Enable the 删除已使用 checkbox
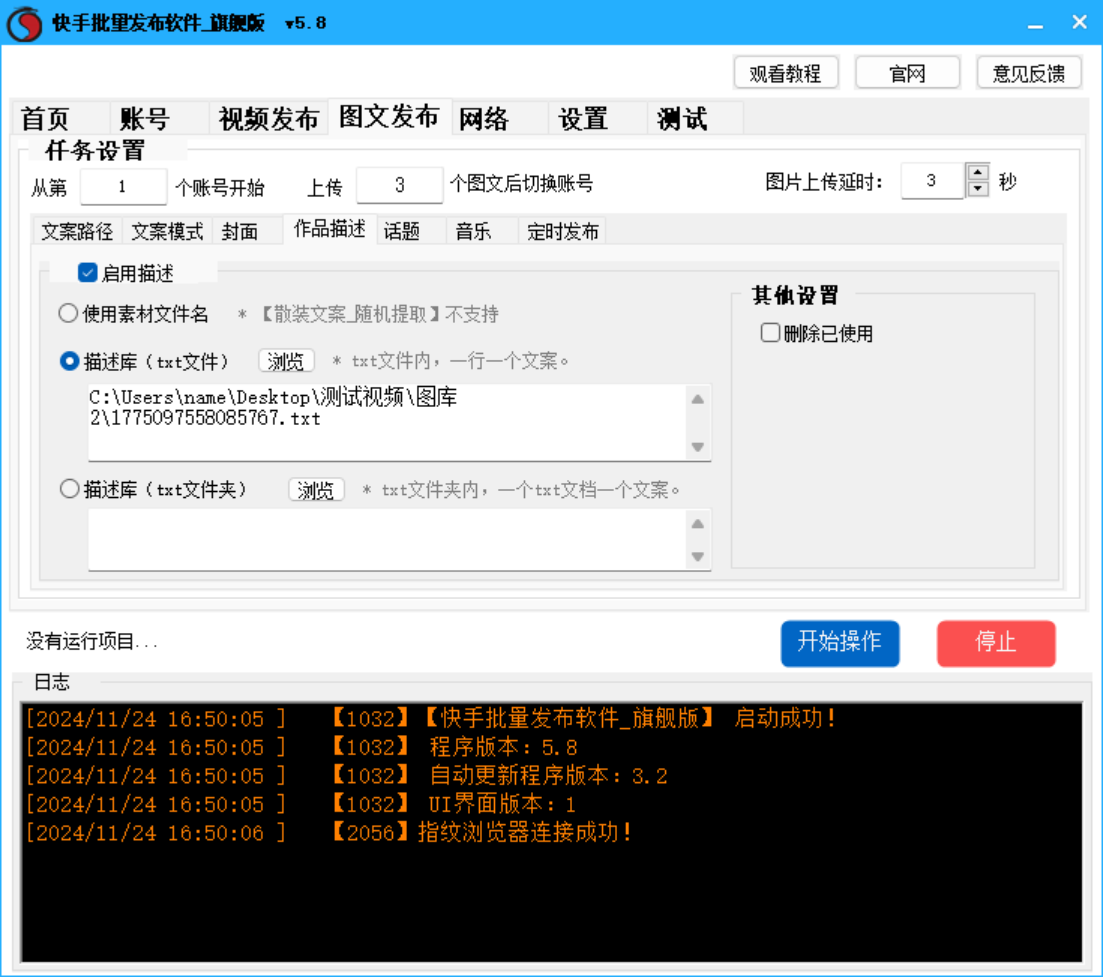 [770, 333]
